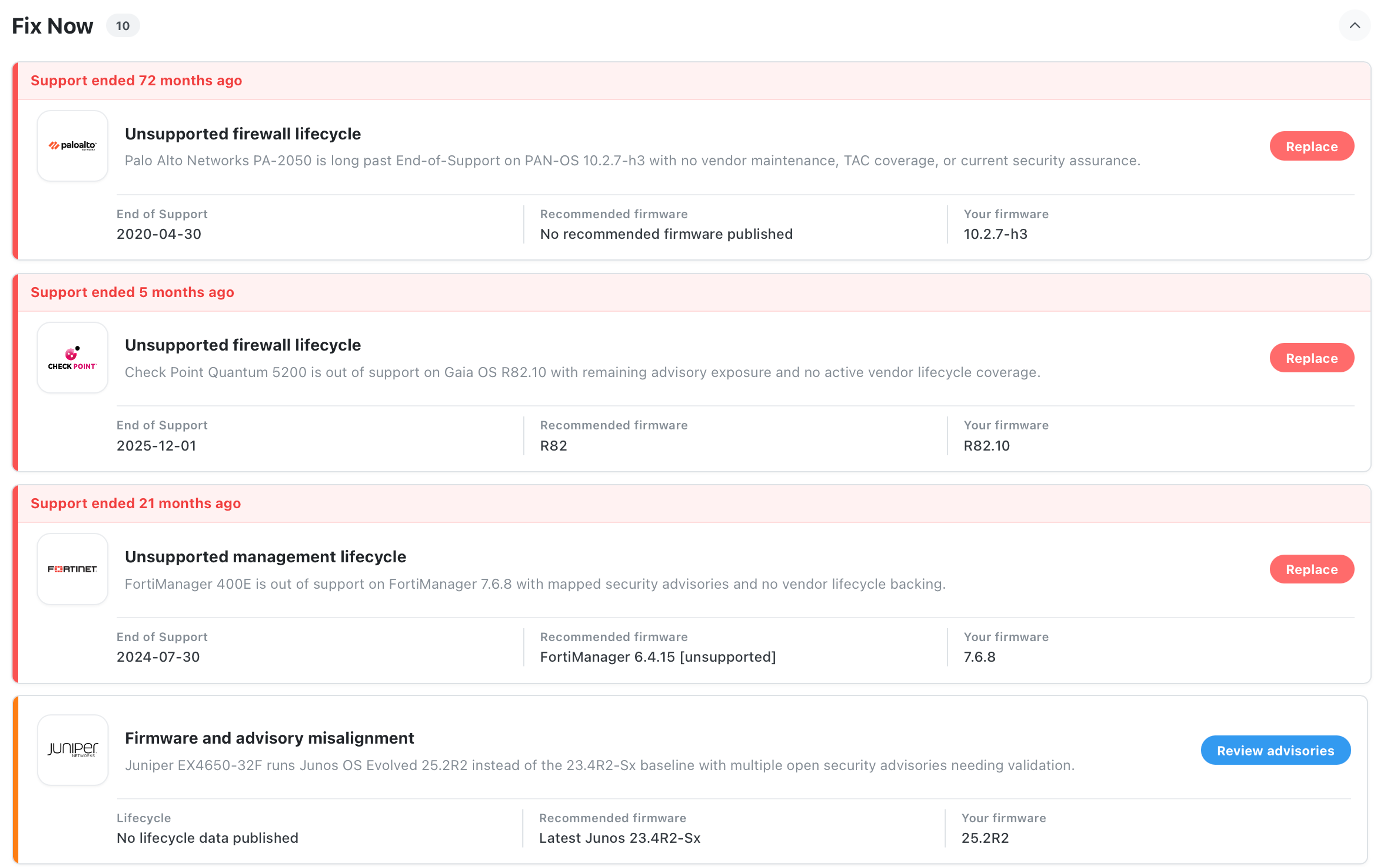
Task: Open the Unsupported management lifecycle title
Action: 266,557
